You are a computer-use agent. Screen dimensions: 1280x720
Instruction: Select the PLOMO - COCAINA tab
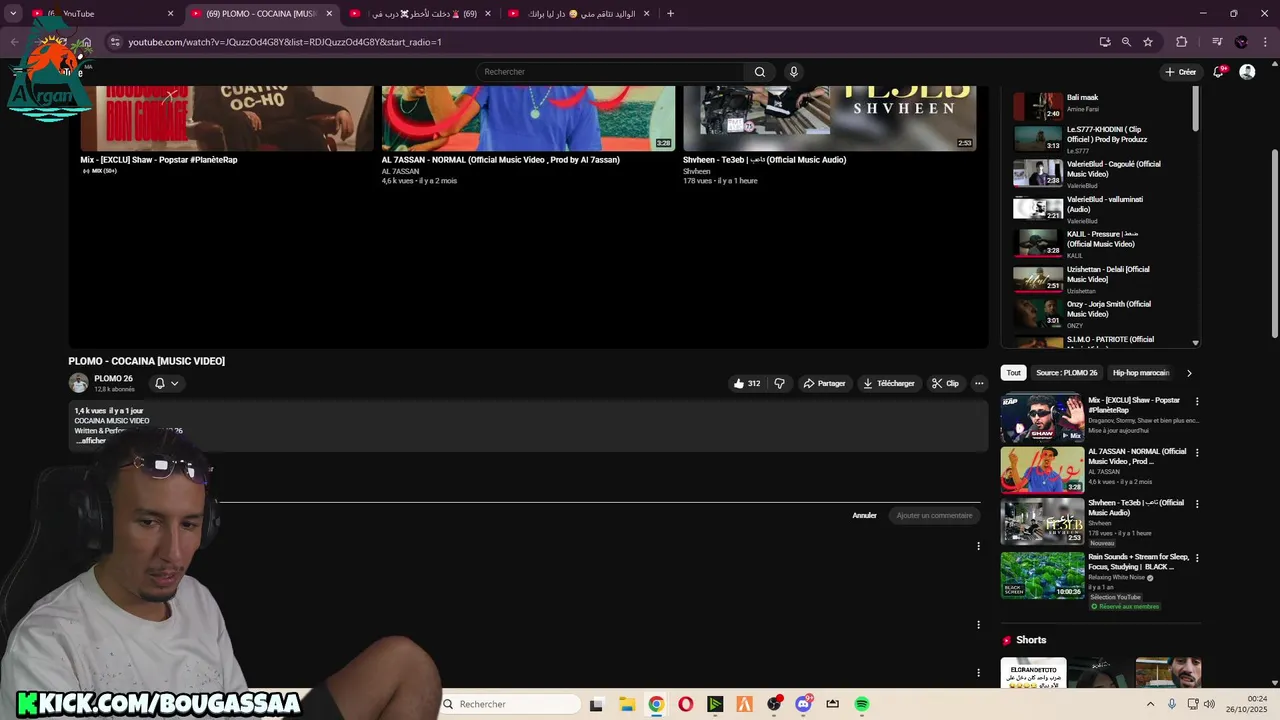coord(261,14)
